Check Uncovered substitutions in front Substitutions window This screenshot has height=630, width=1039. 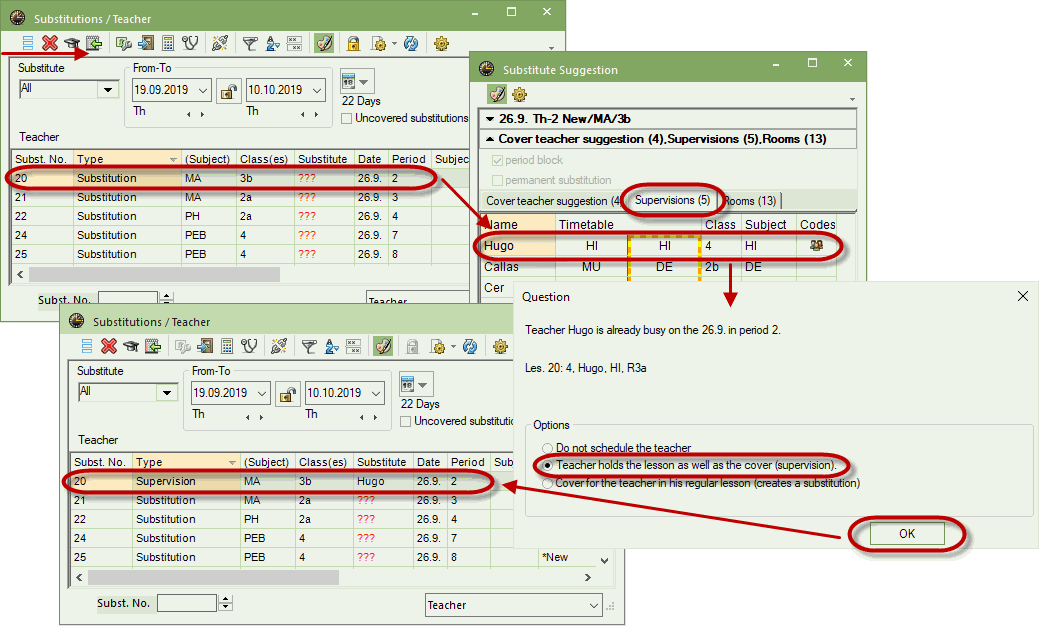405,421
